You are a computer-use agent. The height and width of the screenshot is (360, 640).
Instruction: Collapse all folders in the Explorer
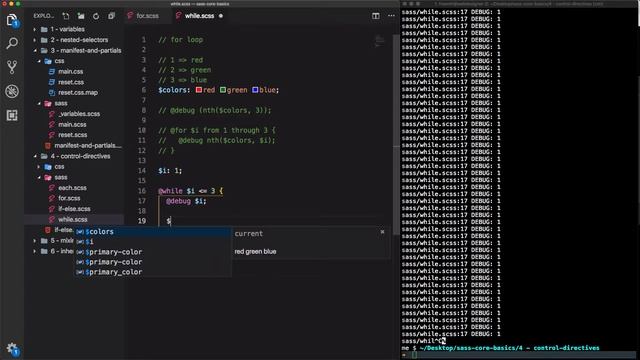[111, 16]
